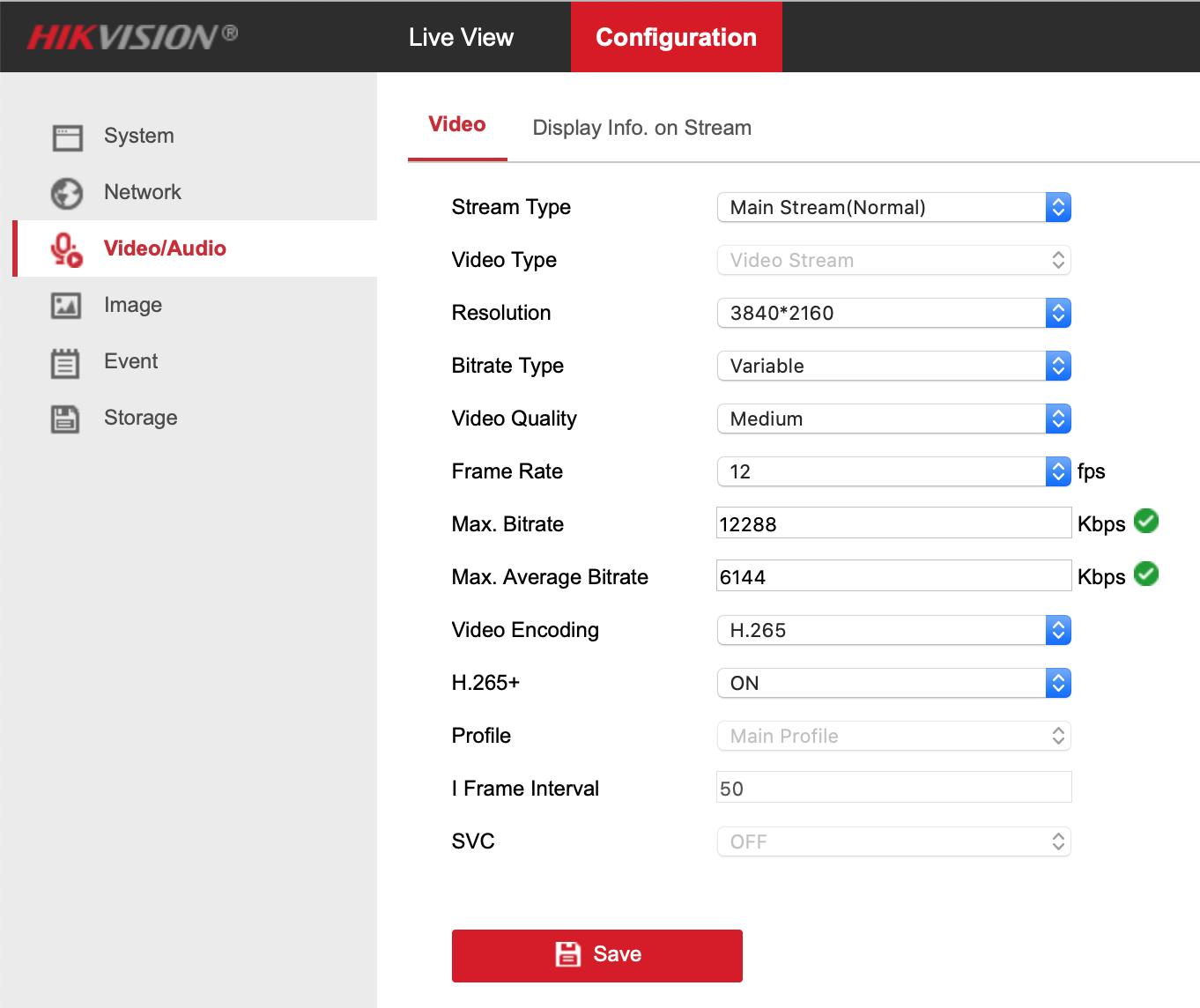
Task: Click the Event calendar icon
Action: (65, 363)
